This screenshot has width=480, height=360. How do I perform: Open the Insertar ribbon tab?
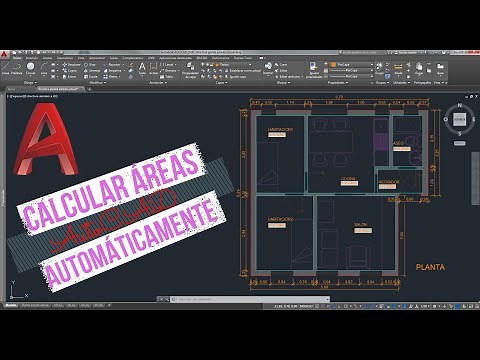pyautogui.click(x=32, y=58)
